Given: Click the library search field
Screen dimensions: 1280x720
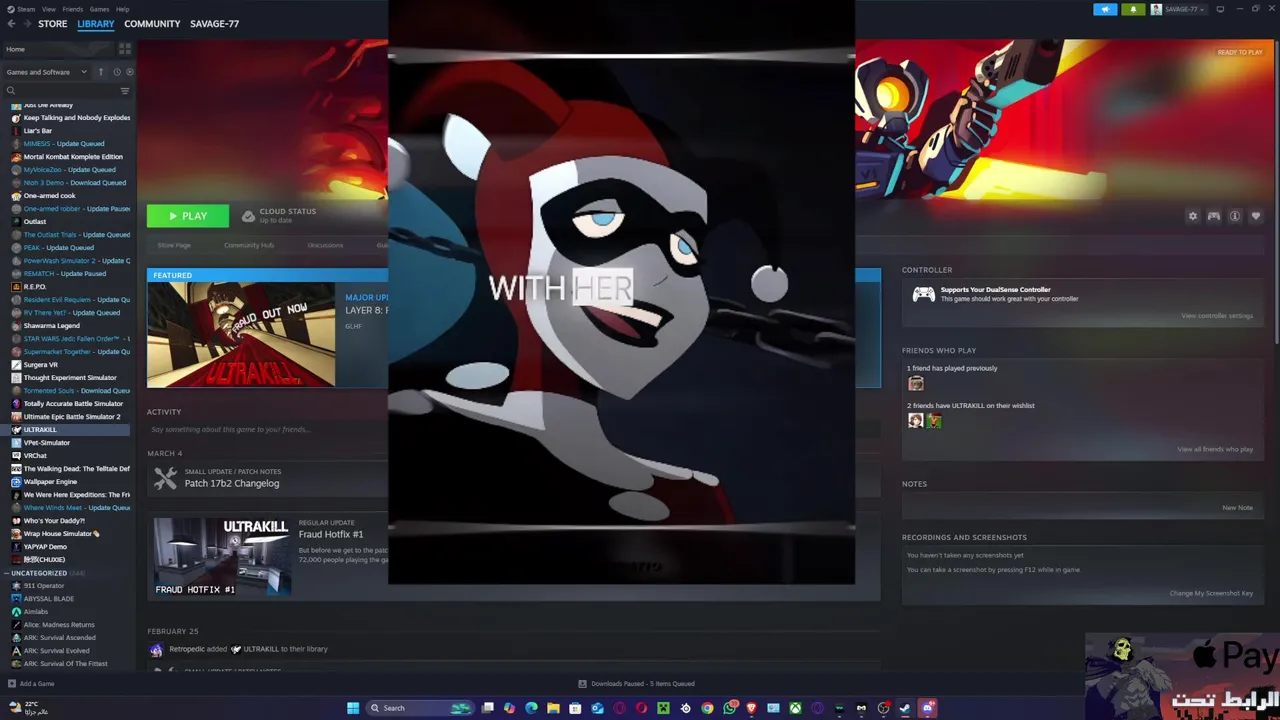Looking at the screenshot, I should pos(60,91).
